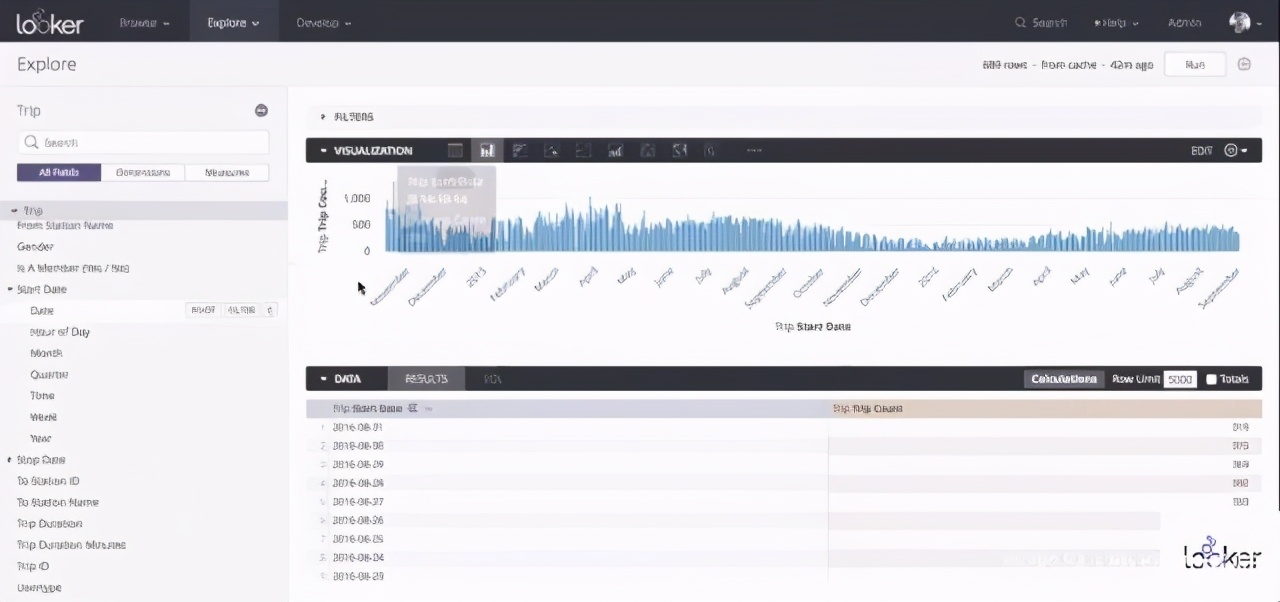This screenshot has width=1280, height=602.
Task: Collapse the Visualization panel
Action: point(324,151)
